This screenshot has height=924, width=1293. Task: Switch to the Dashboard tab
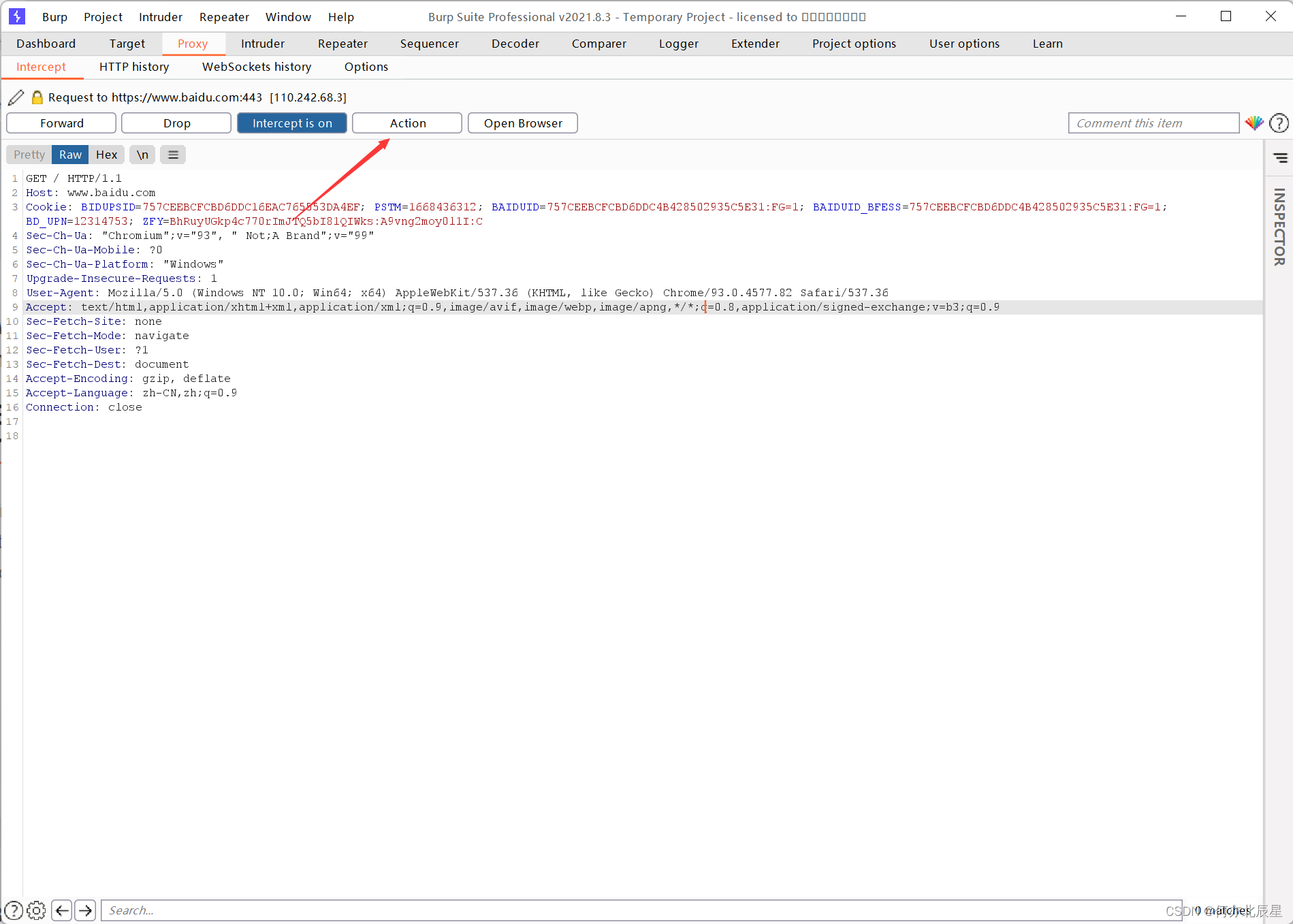point(46,44)
